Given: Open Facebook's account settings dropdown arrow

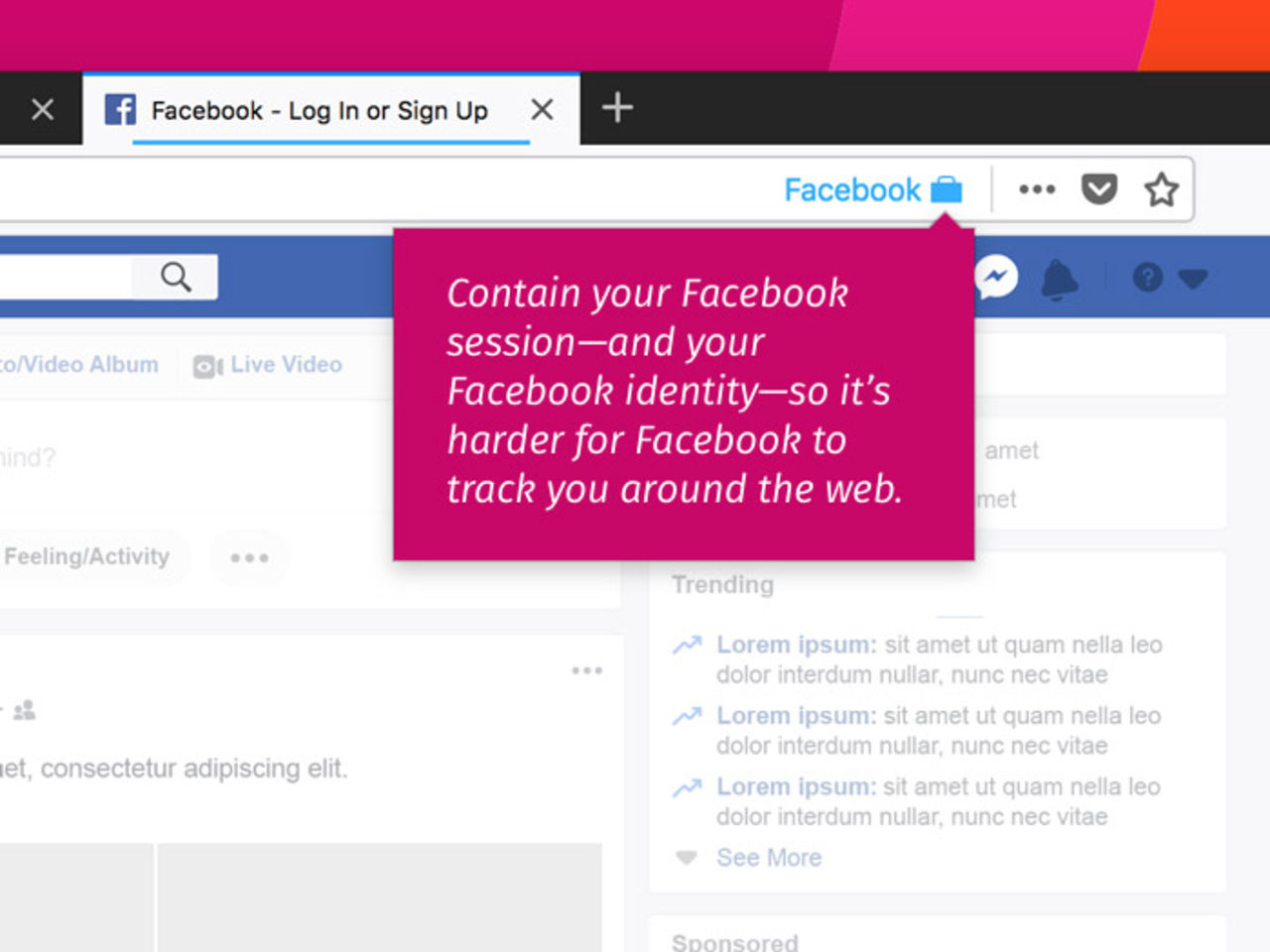Looking at the screenshot, I should (1192, 279).
